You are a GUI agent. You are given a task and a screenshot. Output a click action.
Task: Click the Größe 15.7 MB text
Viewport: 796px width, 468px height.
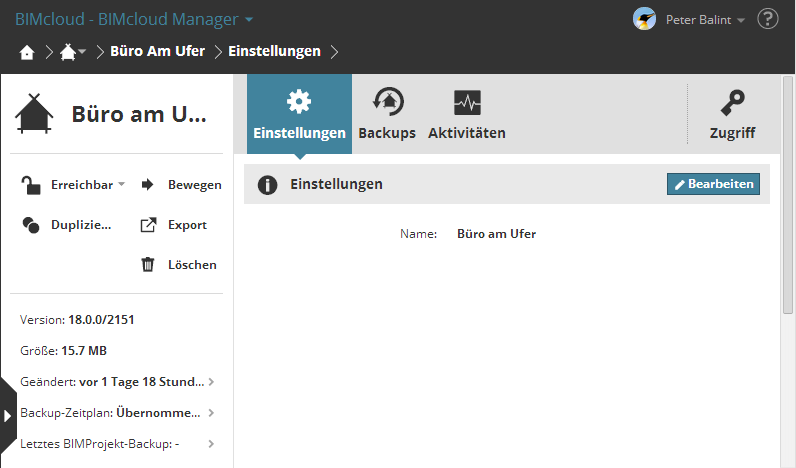[63, 351]
